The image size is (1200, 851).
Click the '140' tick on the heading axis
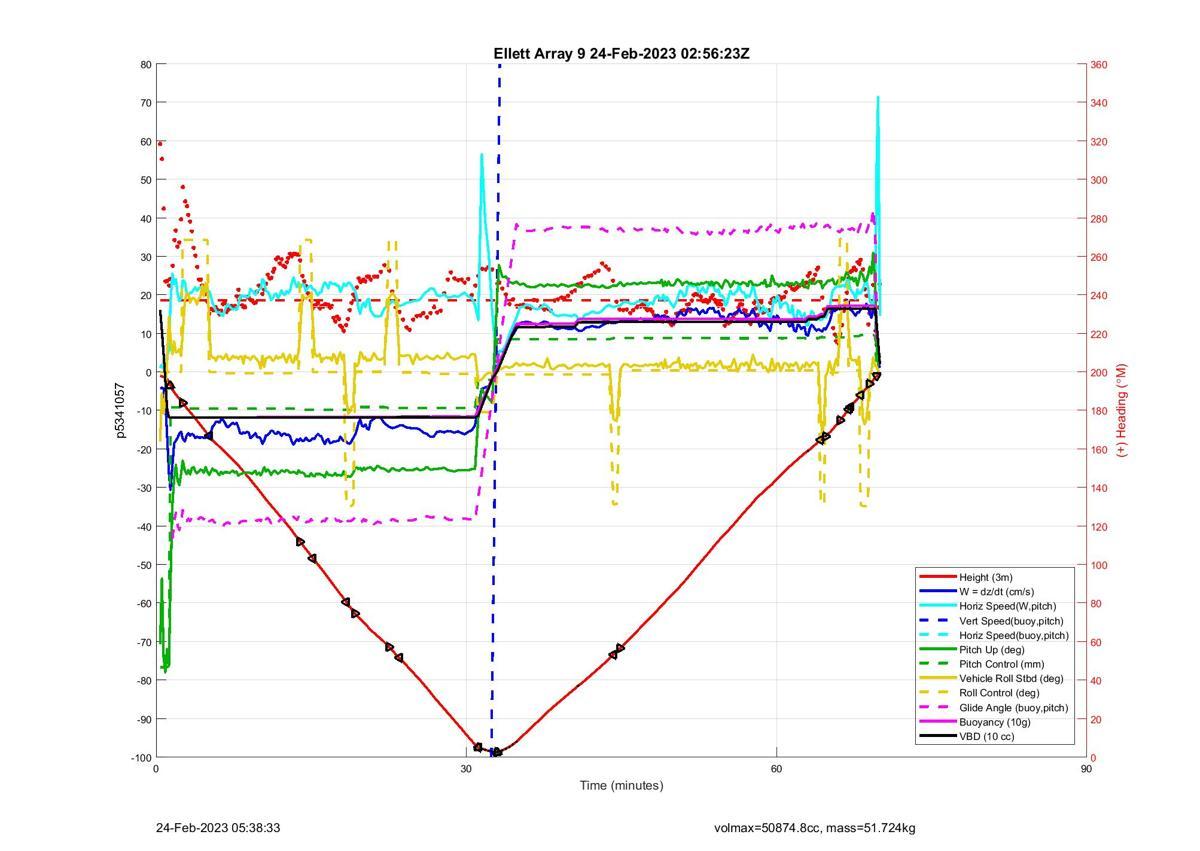[1098, 488]
